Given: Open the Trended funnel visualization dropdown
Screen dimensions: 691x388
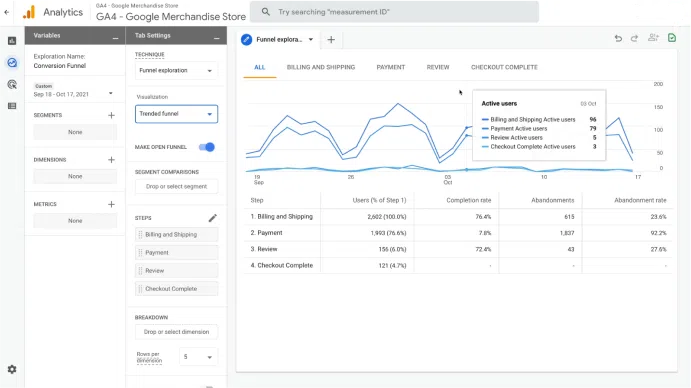Looking at the screenshot, I should tap(176, 114).
